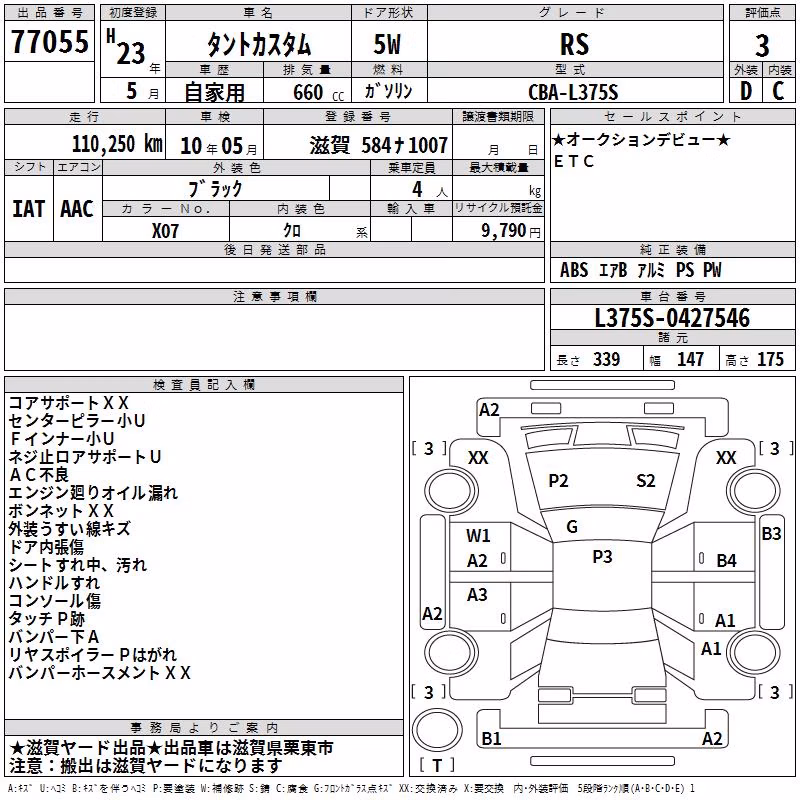Select the A3 mark on the rear door
Image resolution: width=800 pixels, height=800 pixels.
pyautogui.click(x=477, y=594)
